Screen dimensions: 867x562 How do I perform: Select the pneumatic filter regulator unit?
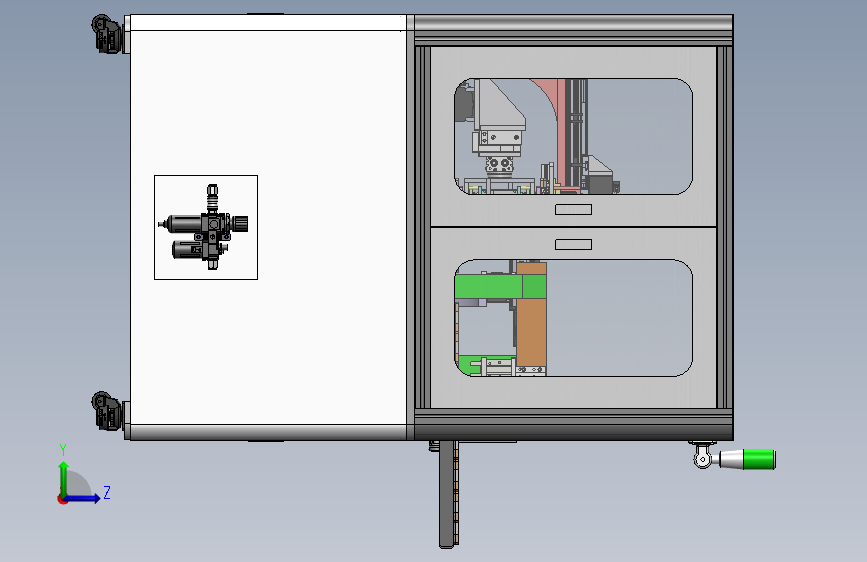click(x=203, y=227)
